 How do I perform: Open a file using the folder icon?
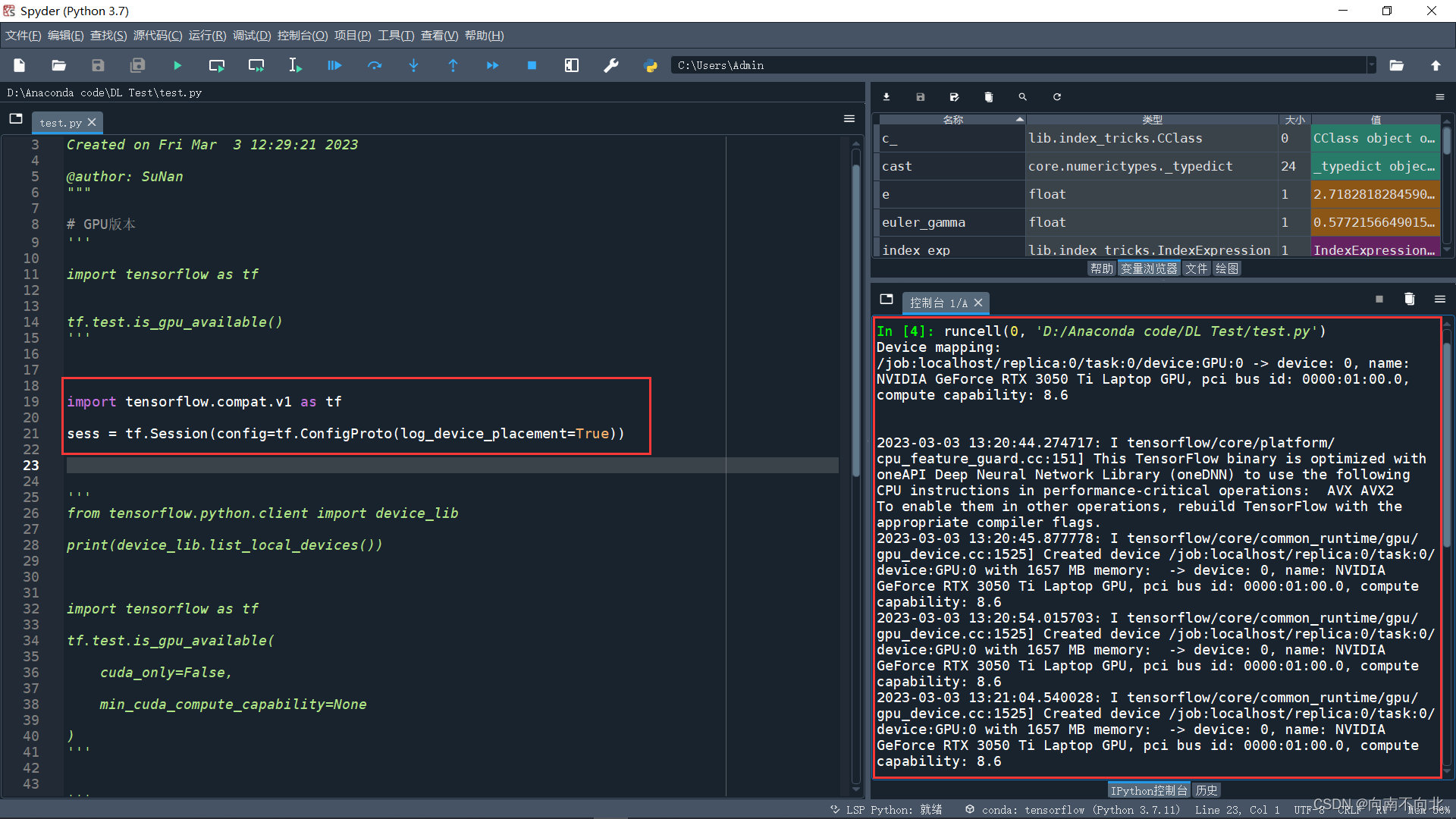pyautogui.click(x=59, y=66)
